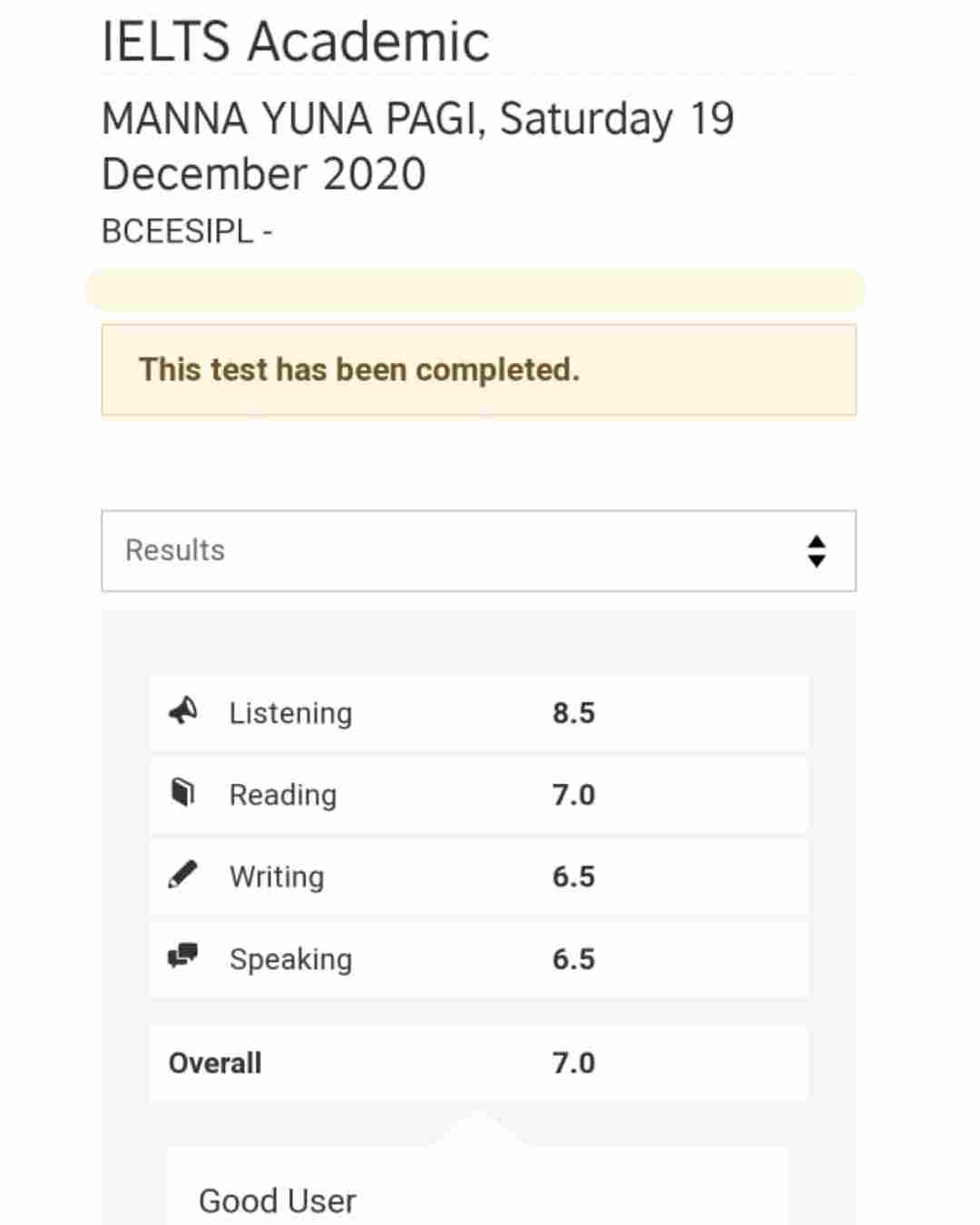Select the Reading label
This screenshot has height=1225, width=980.
tap(283, 795)
